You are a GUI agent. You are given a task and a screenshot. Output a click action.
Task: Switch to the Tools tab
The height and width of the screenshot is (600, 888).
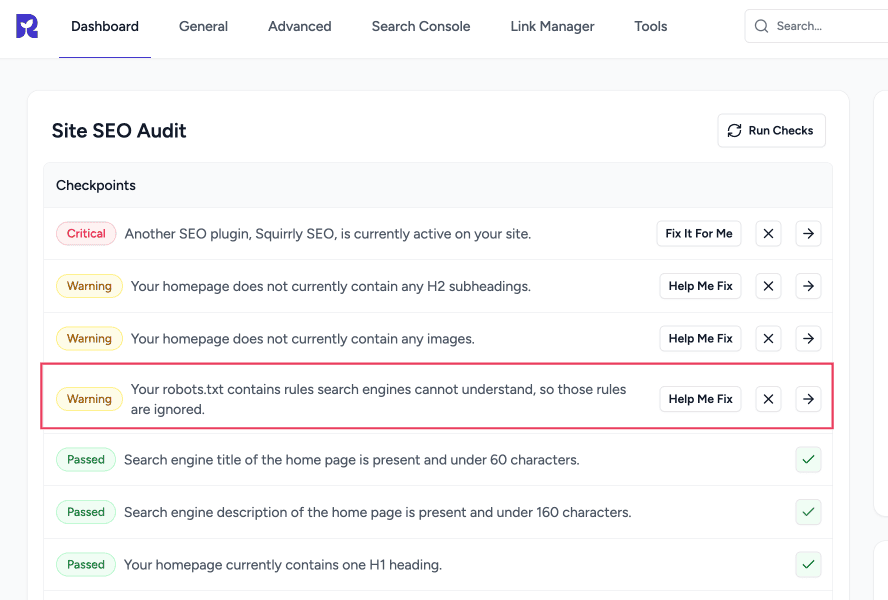(x=651, y=26)
